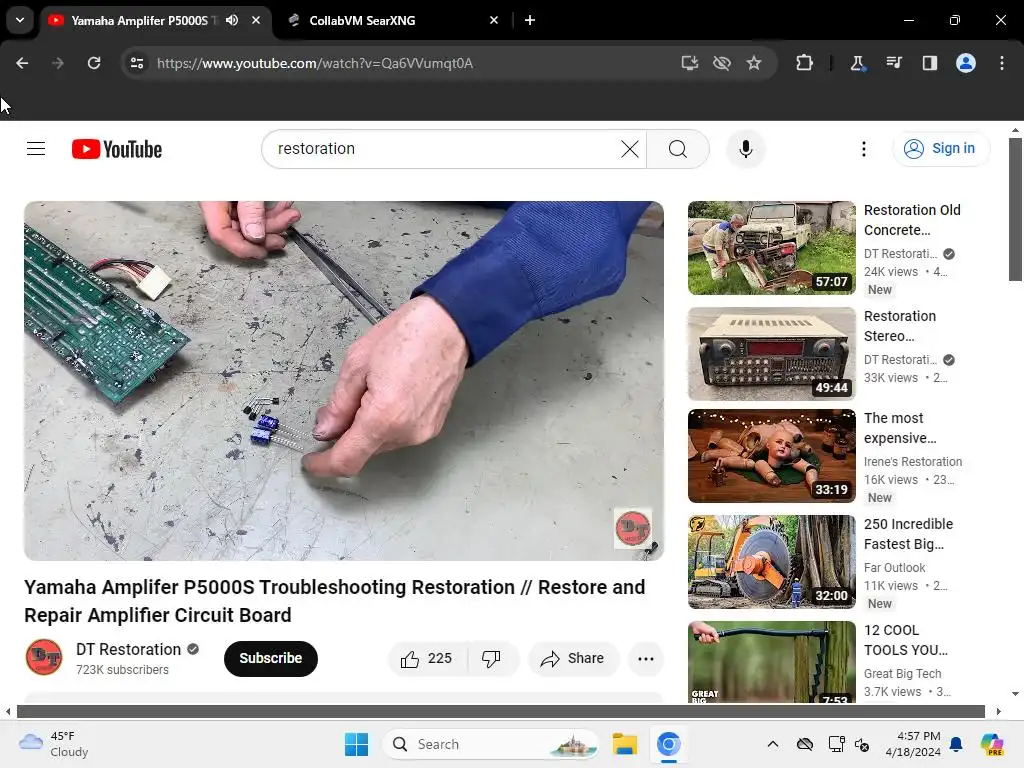Click the DT channel watermark on video
The image size is (1024, 768).
[633, 527]
